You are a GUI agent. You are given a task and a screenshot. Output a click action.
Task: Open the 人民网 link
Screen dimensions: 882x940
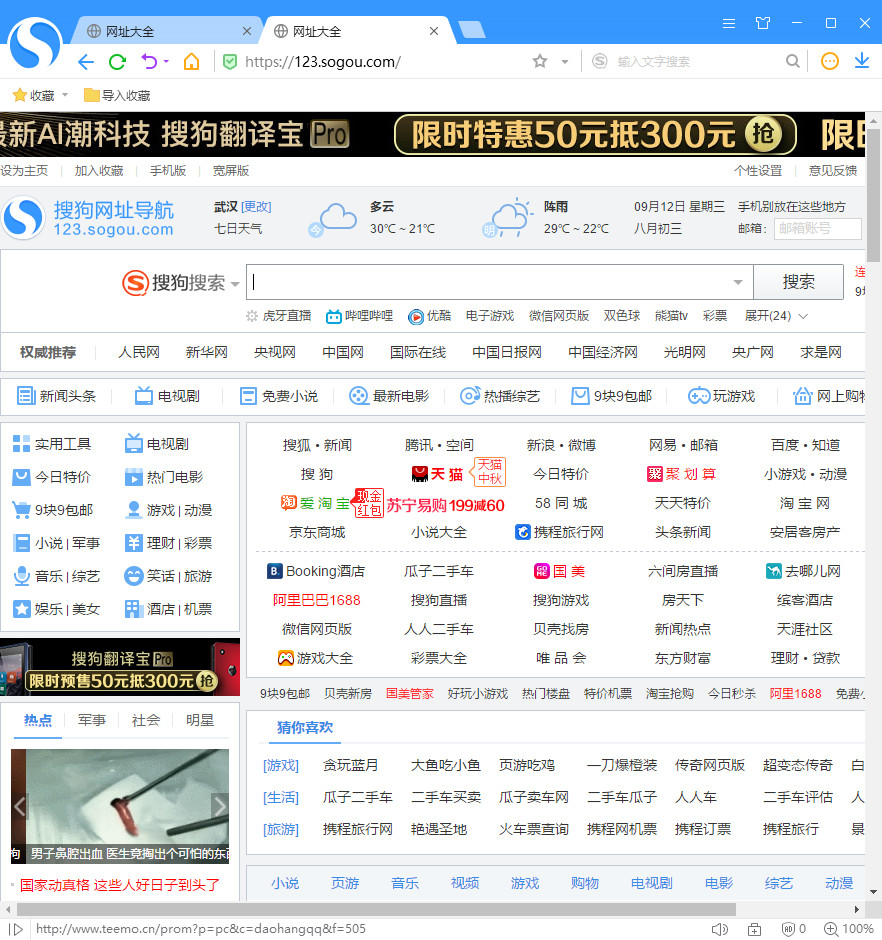click(139, 352)
